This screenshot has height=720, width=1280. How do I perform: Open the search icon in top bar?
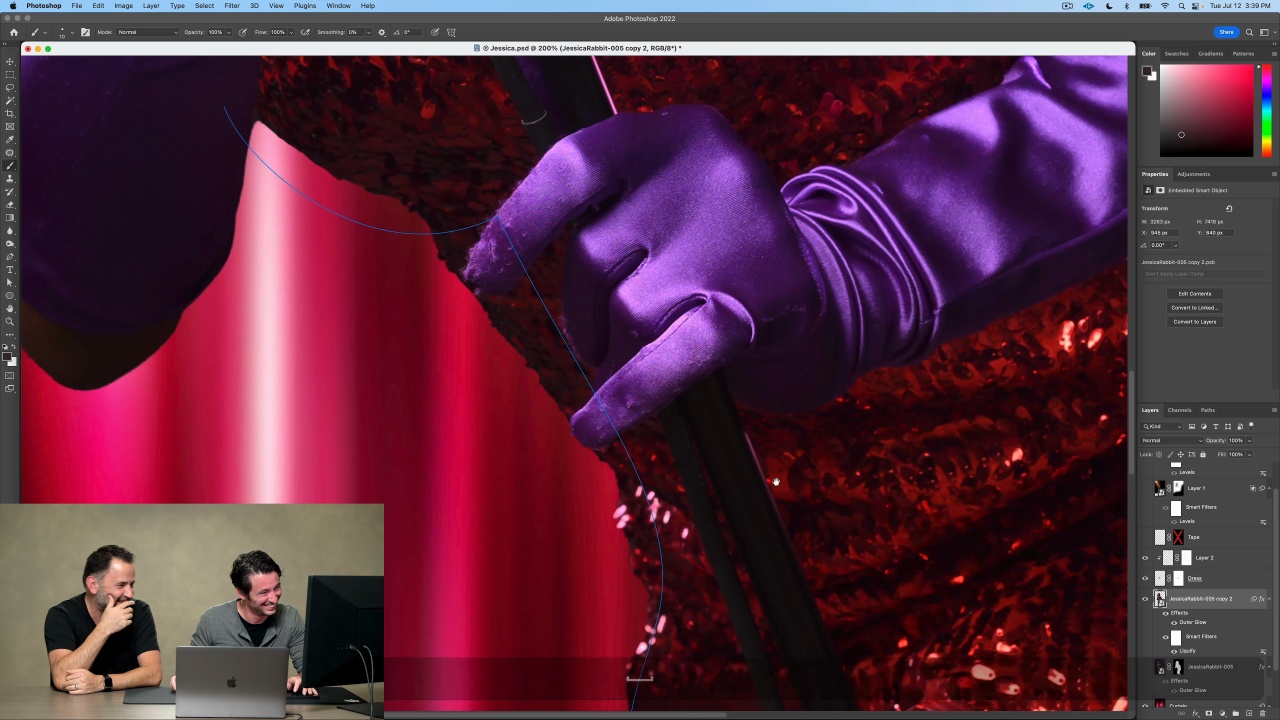[x=1249, y=32]
